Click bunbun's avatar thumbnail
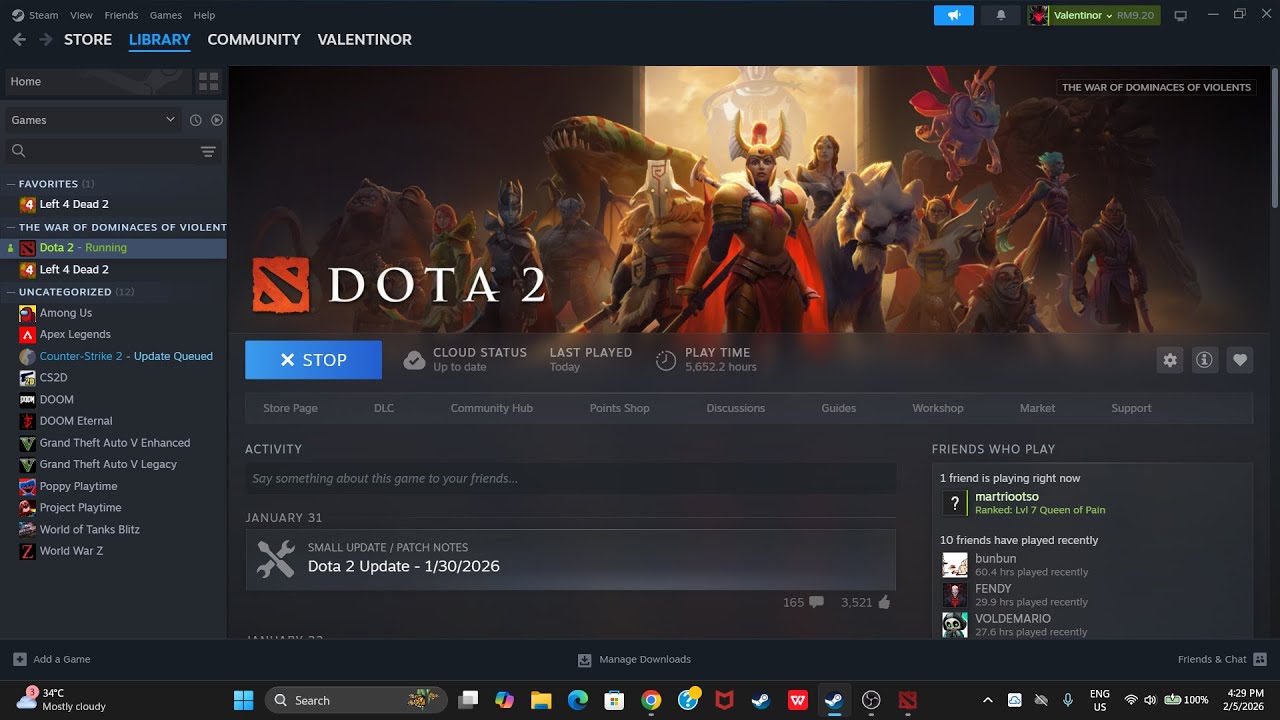1280x720 pixels. [955, 565]
